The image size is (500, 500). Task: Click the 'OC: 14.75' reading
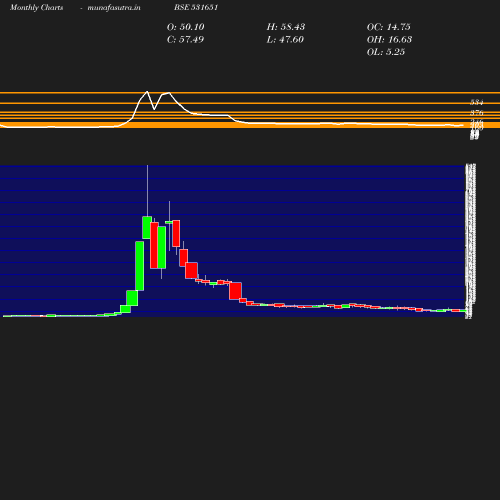pyautogui.click(x=388, y=27)
